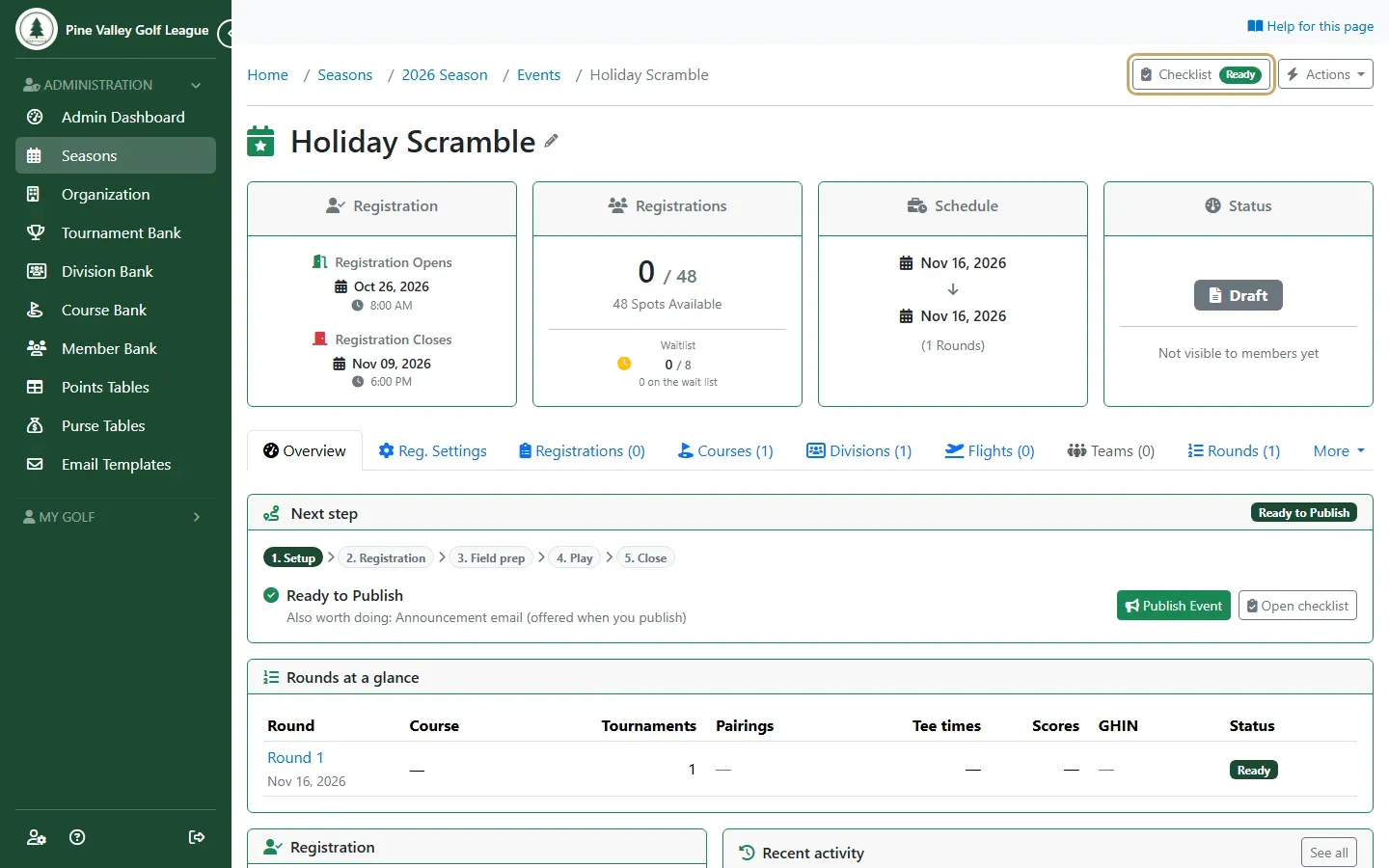
Task: Click the Tournament Bank trophy icon
Action: tap(35, 232)
